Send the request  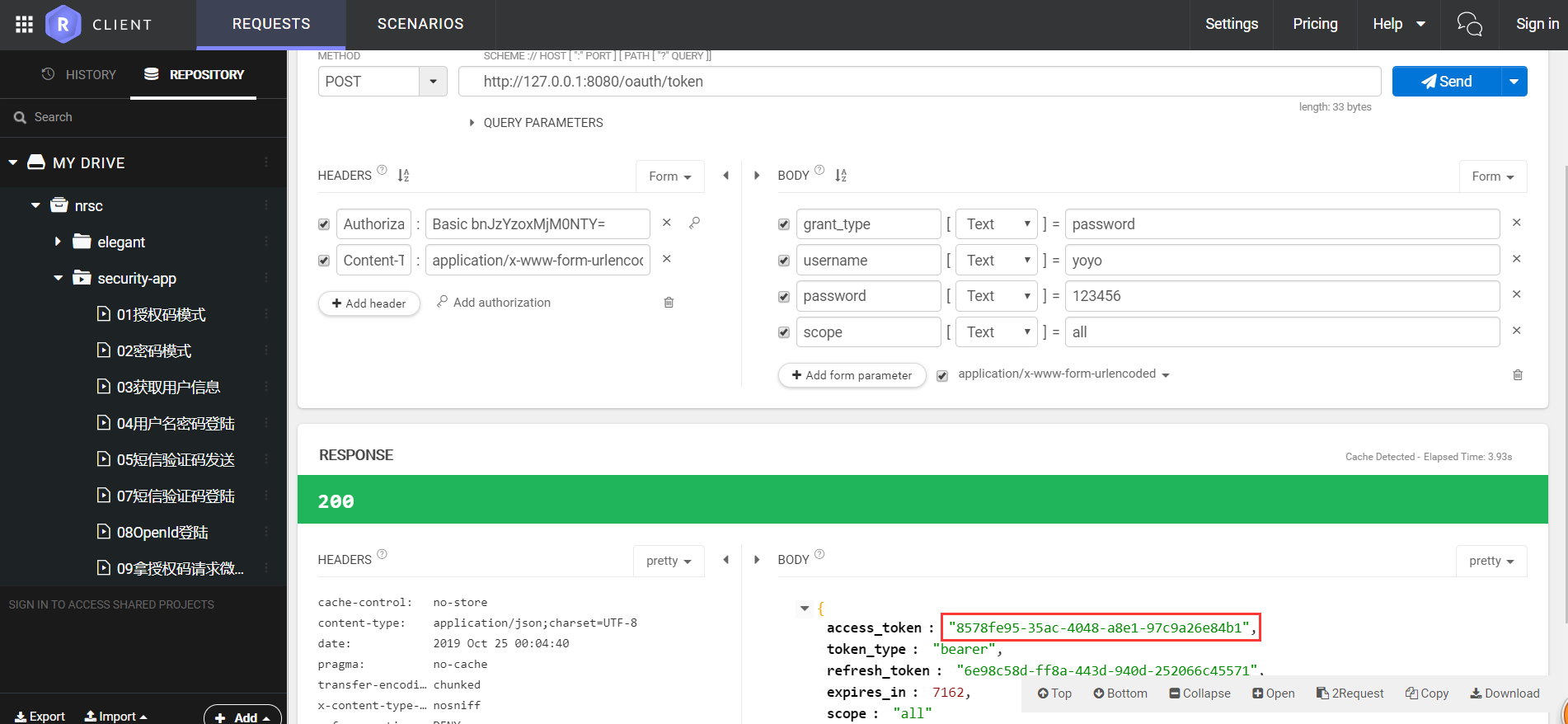click(x=1447, y=82)
